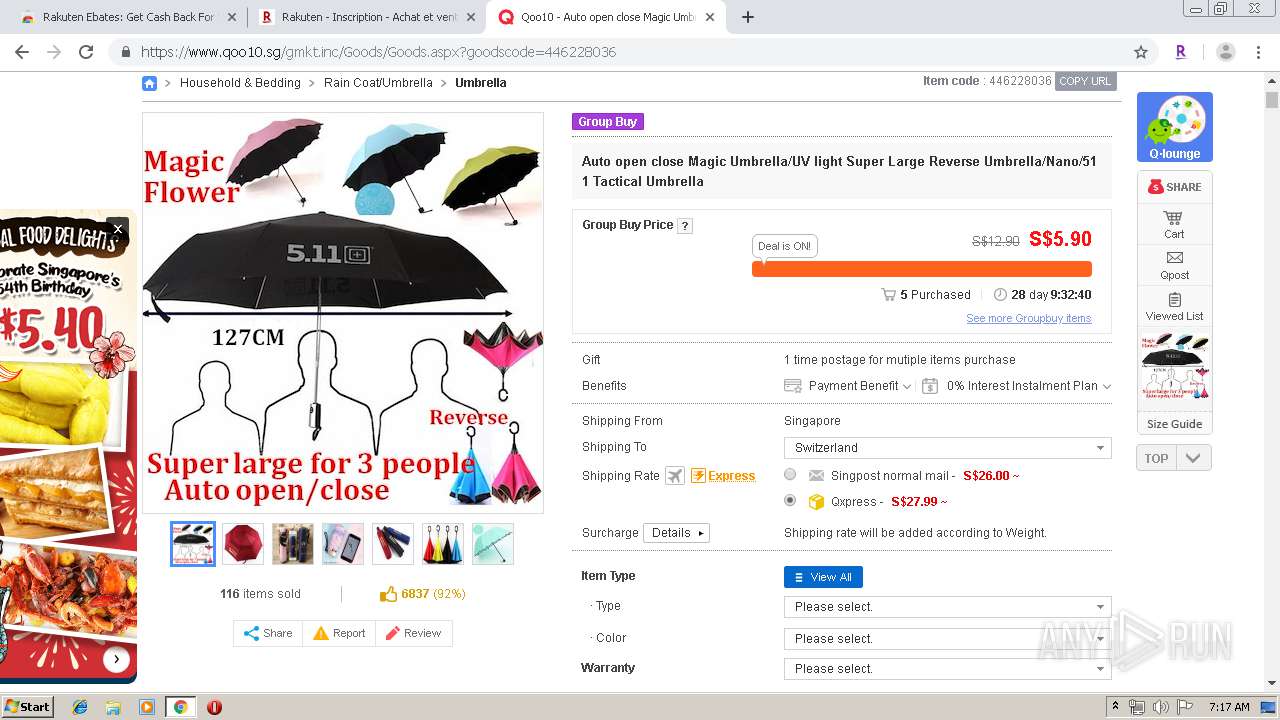Open a new browser tab
Image resolution: width=1280 pixels, height=720 pixels.
[x=747, y=17]
